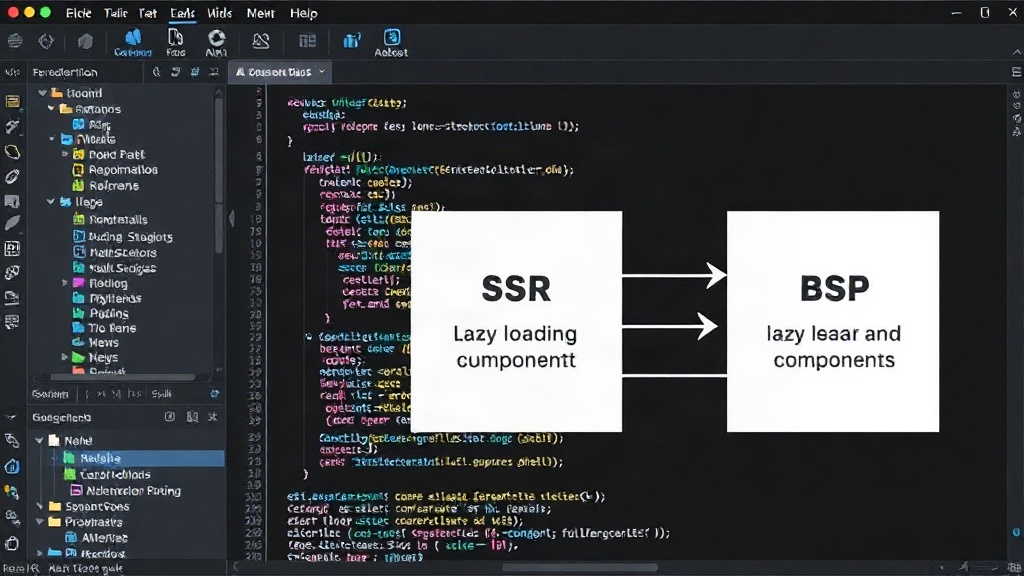Close the Gongeflentl panel with X icon
This screenshot has height=576, width=1024.
(x=213, y=417)
